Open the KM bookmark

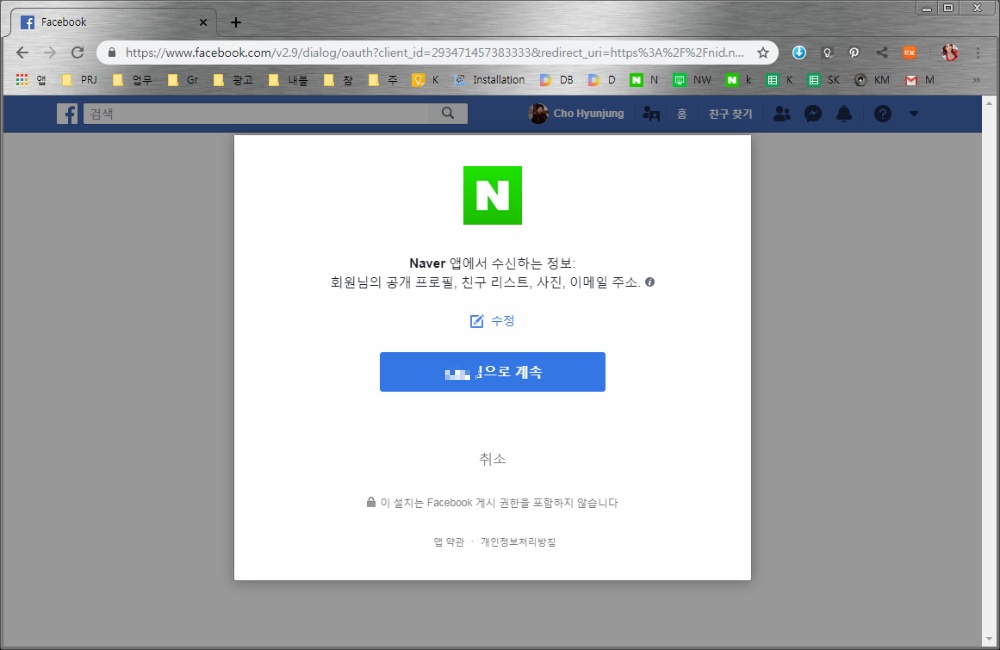(x=872, y=80)
